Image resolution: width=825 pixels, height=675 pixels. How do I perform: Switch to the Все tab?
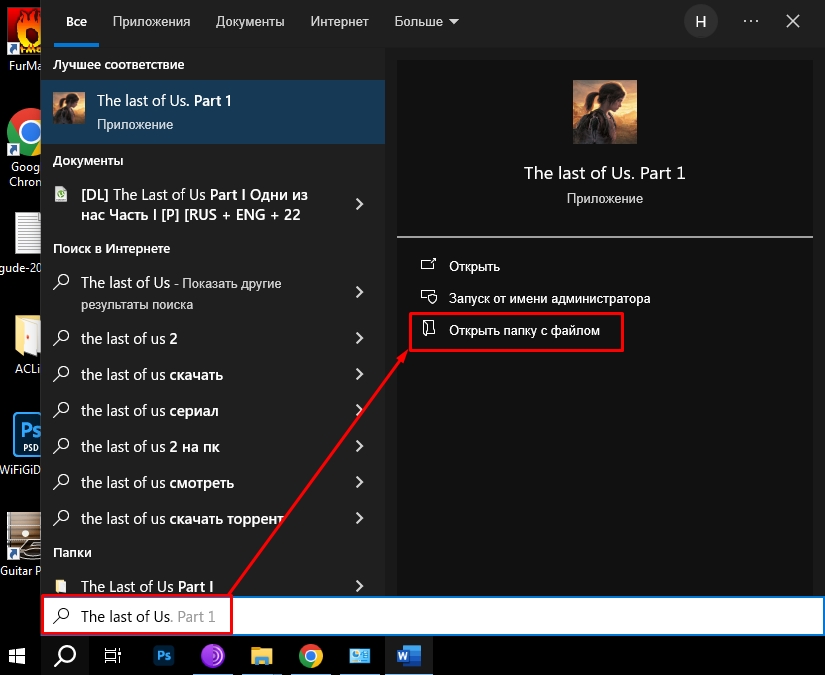[76, 22]
